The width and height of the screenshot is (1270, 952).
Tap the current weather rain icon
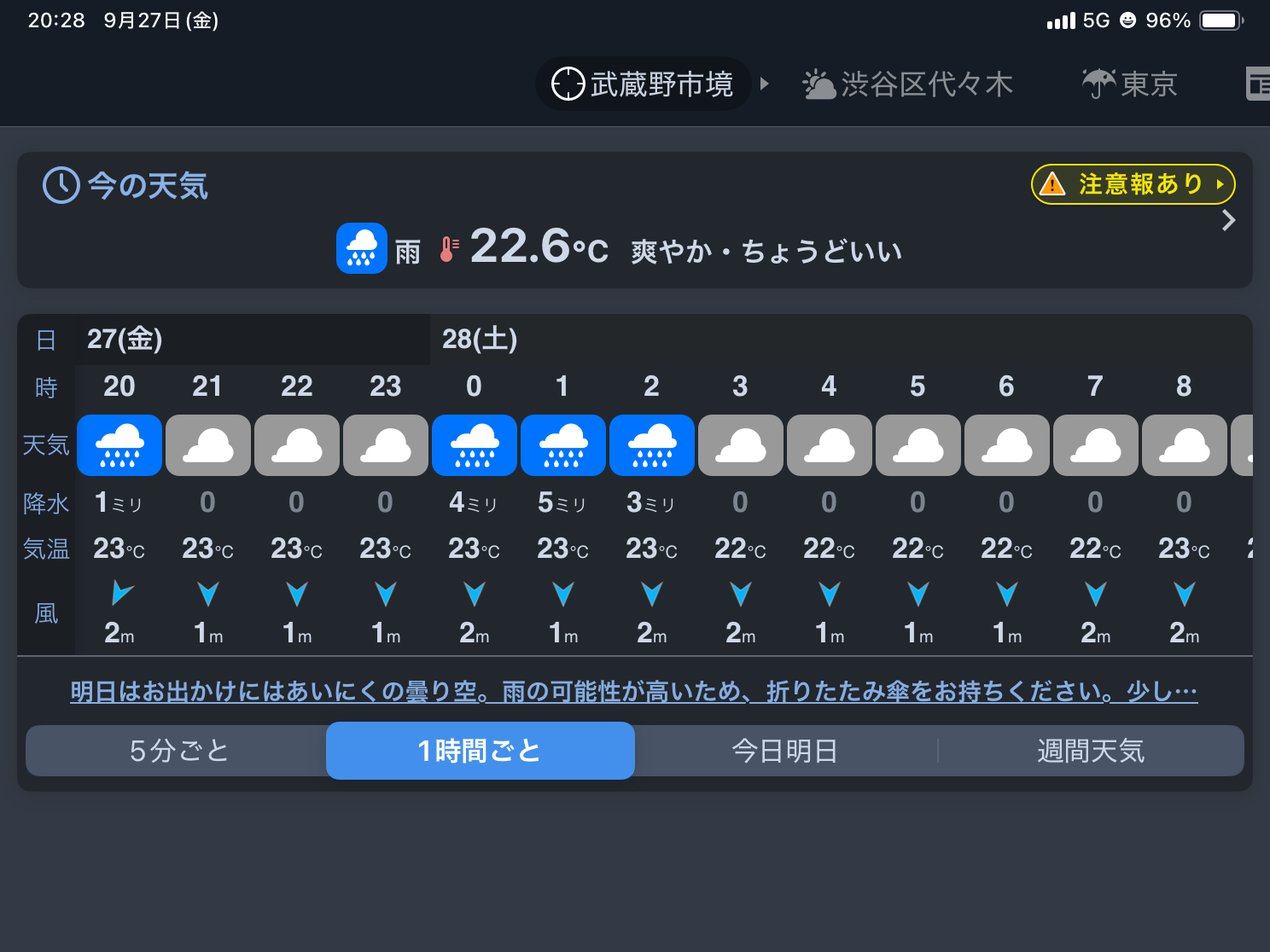coord(362,248)
